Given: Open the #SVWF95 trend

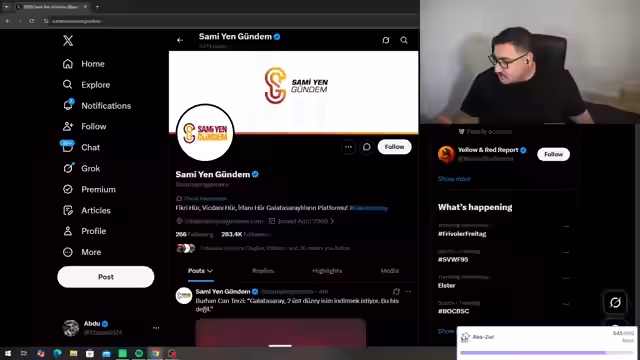Looking at the screenshot, I should (x=453, y=260).
